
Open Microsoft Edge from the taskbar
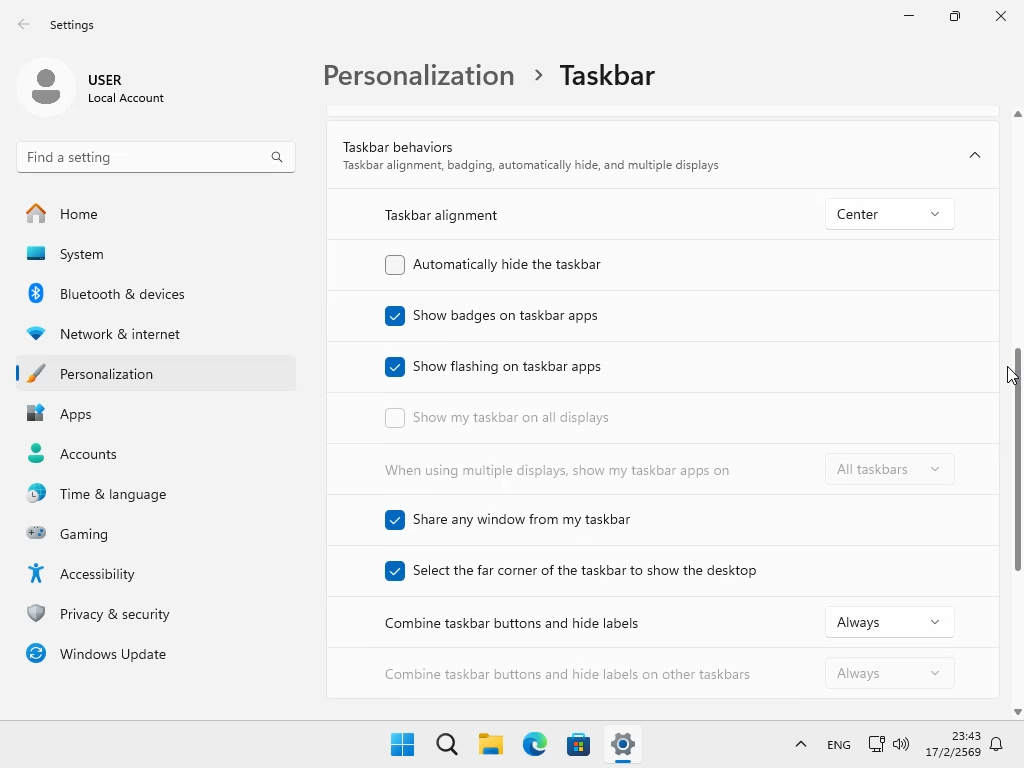(x=535, y=744)
